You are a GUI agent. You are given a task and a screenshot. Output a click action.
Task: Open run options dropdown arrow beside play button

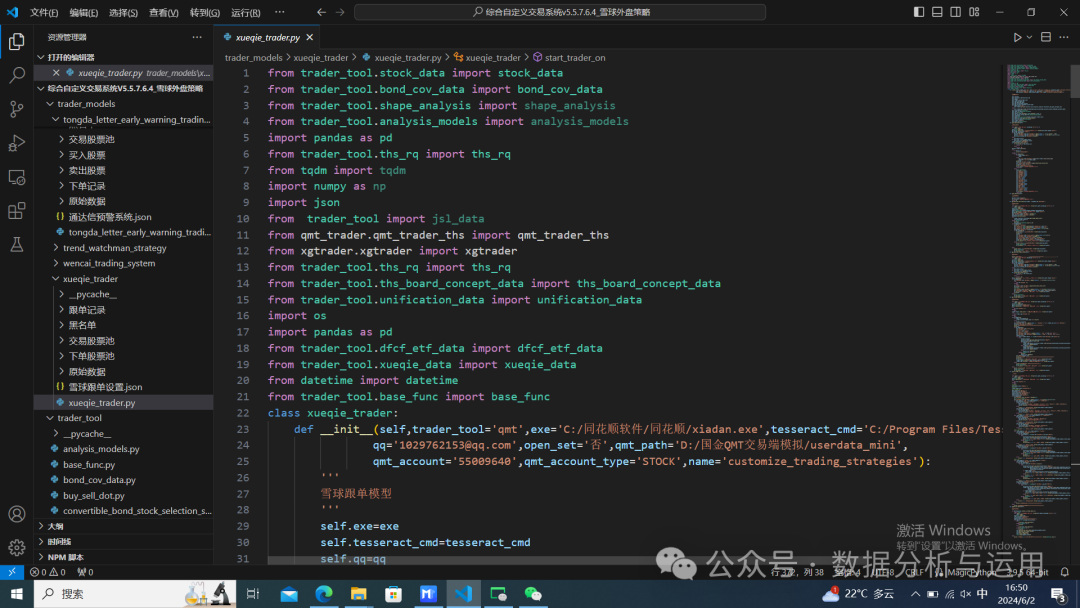[x=1030, y=37]
